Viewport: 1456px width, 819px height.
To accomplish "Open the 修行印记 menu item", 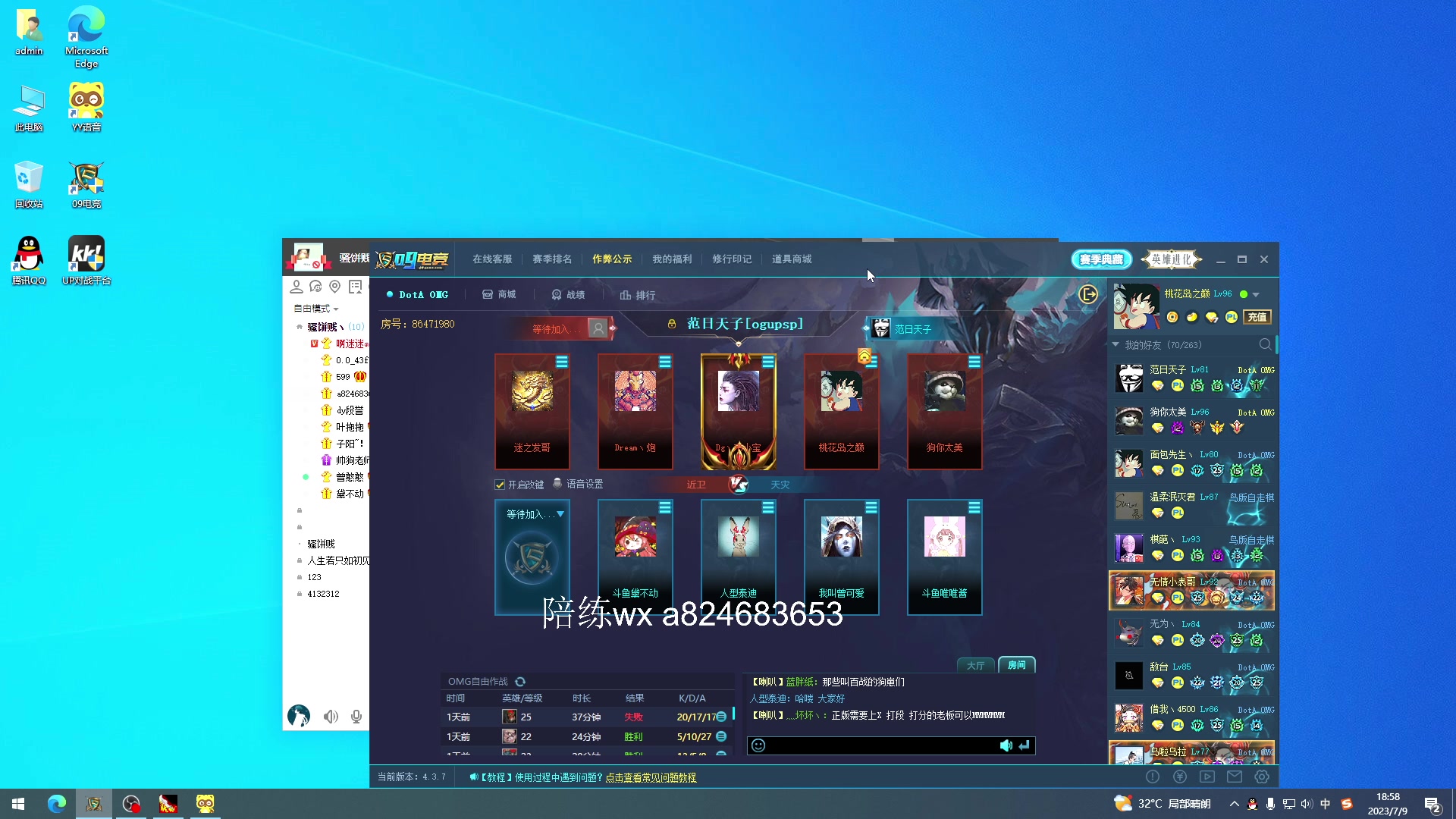I will pos(732,259).
